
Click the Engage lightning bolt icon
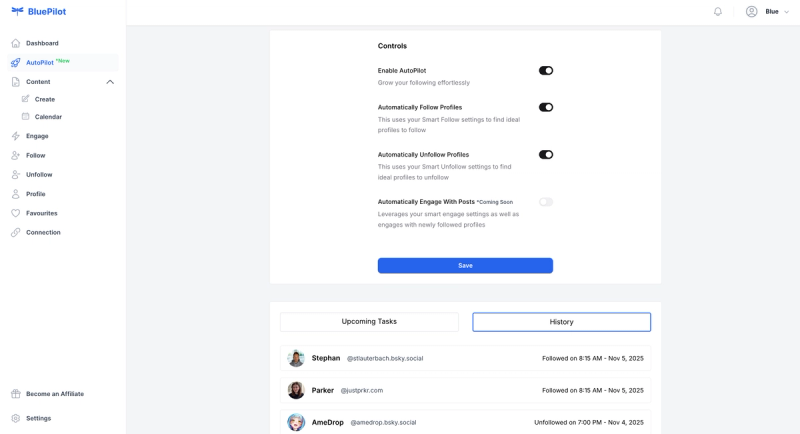pos(16,136)
